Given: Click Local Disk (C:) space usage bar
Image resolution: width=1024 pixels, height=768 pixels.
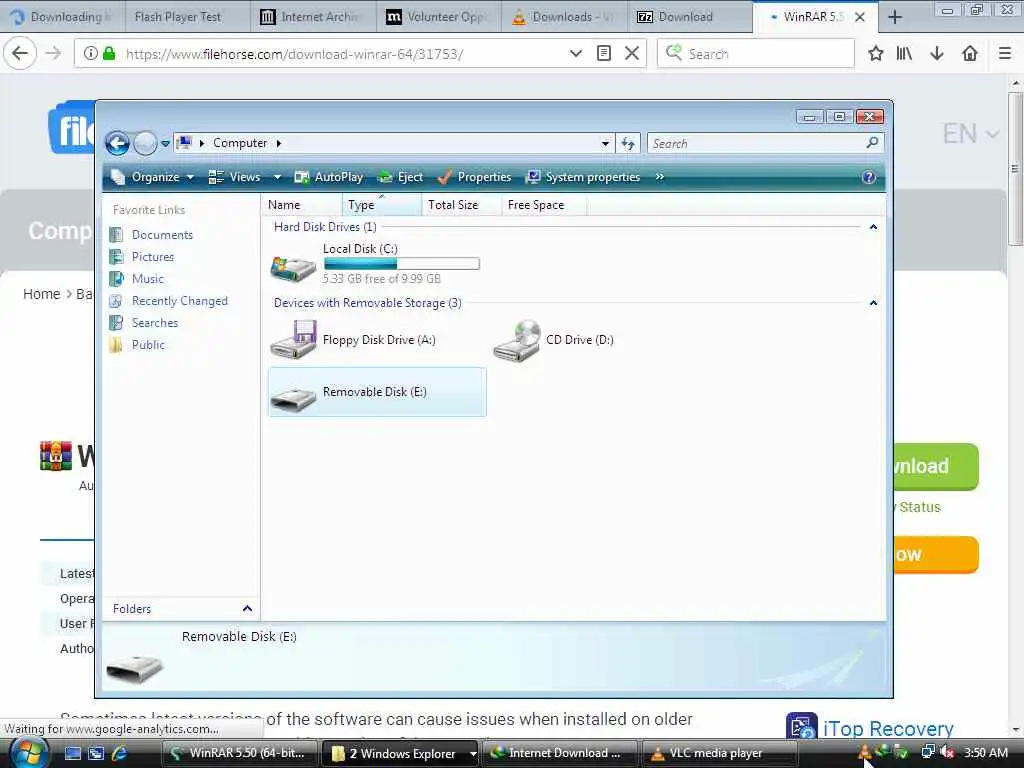Looking at the screenshot, I should coord(402,264).
